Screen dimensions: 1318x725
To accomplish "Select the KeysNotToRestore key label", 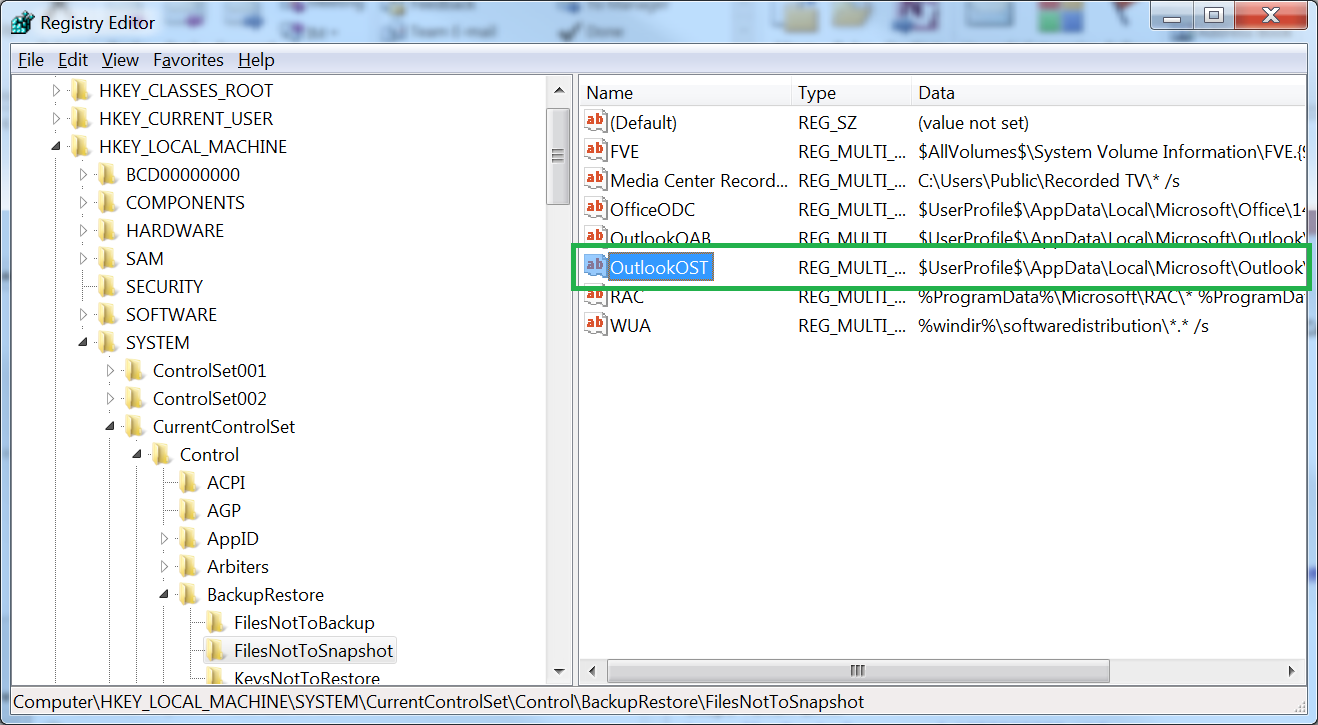I will [x=306, y=678].
